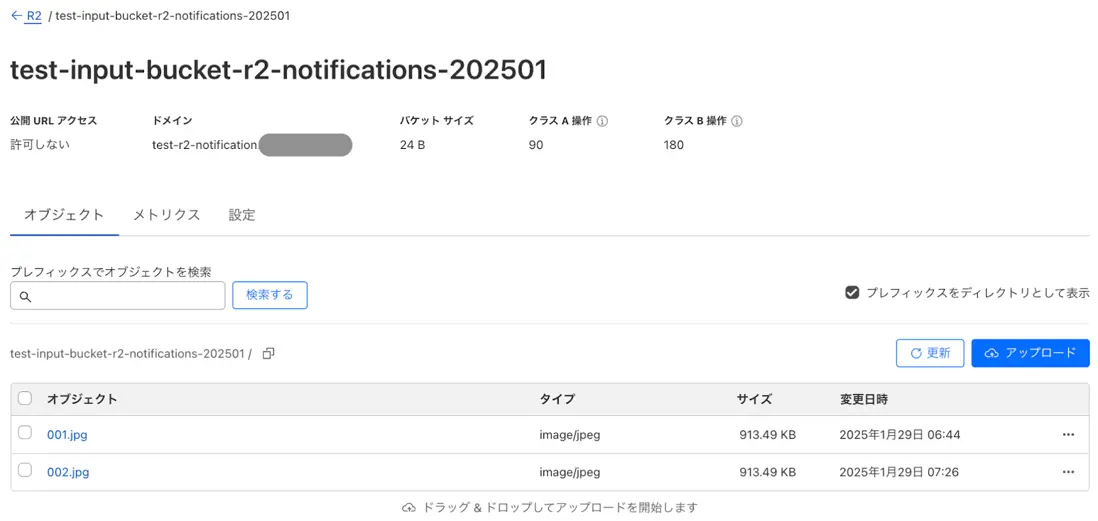Click the Class B operations info icon
The image size is (1098, 521).
[x=737, y=120]
